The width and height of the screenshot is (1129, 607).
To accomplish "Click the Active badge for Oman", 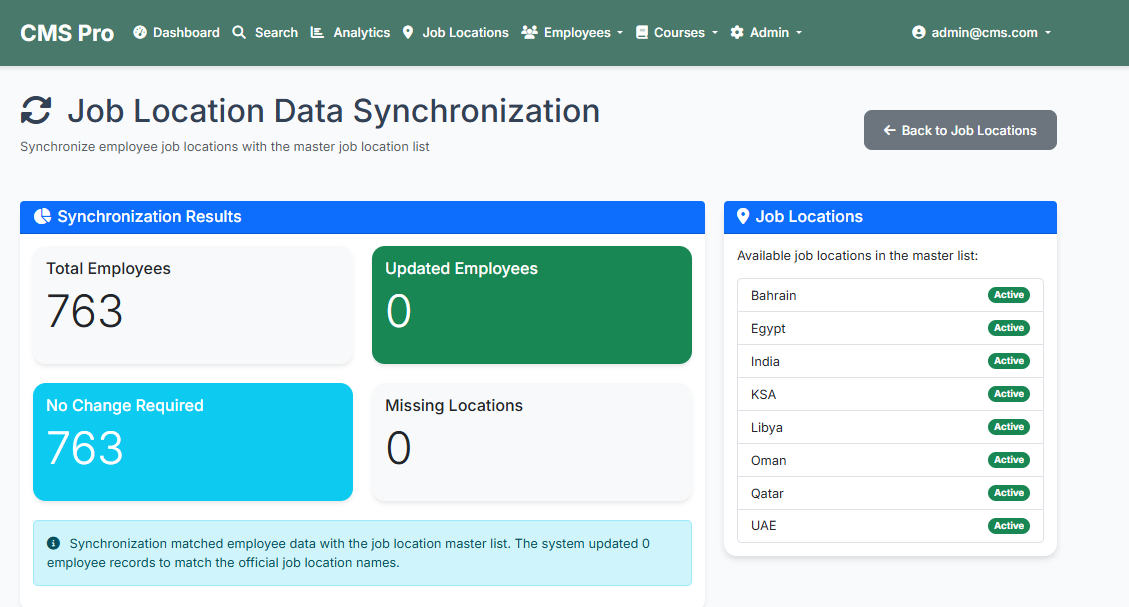I will [x=1009, y=459].
